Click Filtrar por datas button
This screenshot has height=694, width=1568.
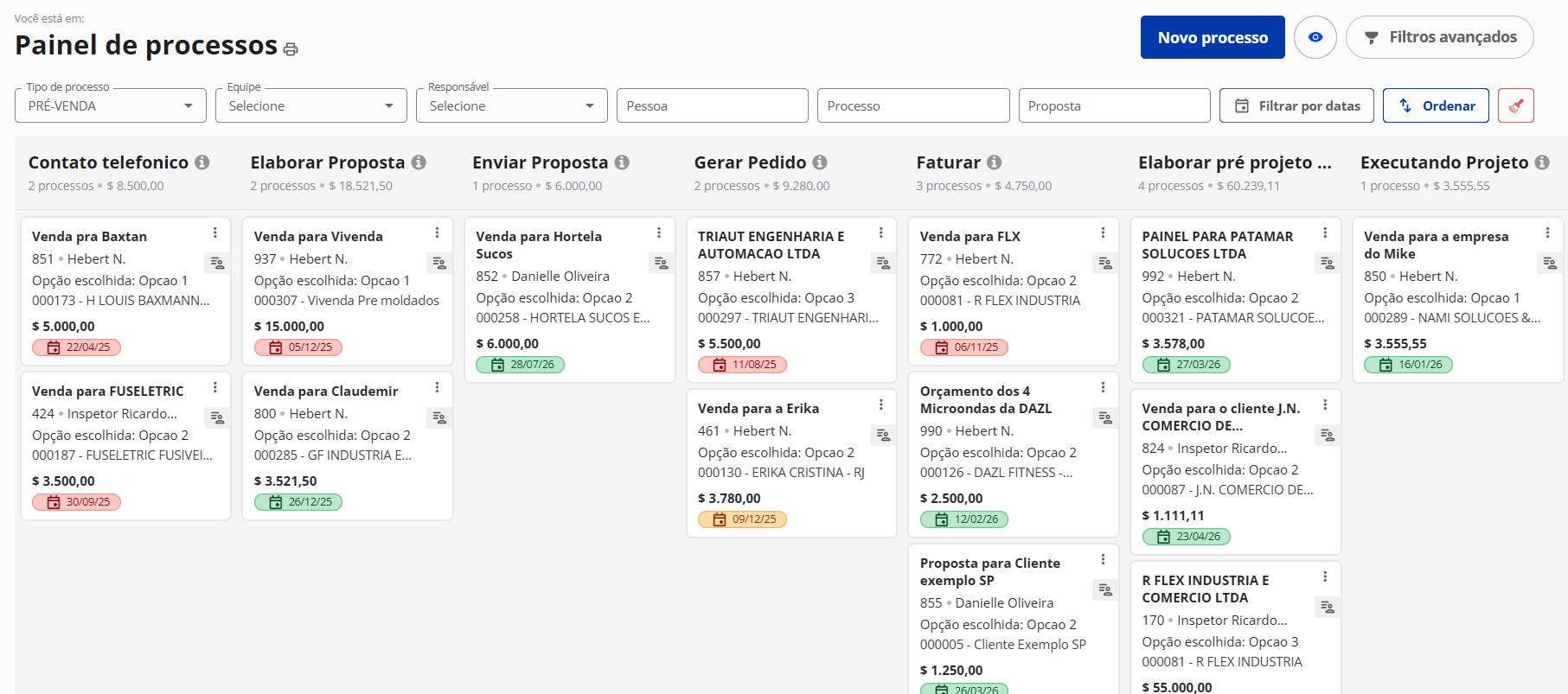pyautogui.click(x=1296, y=105)
